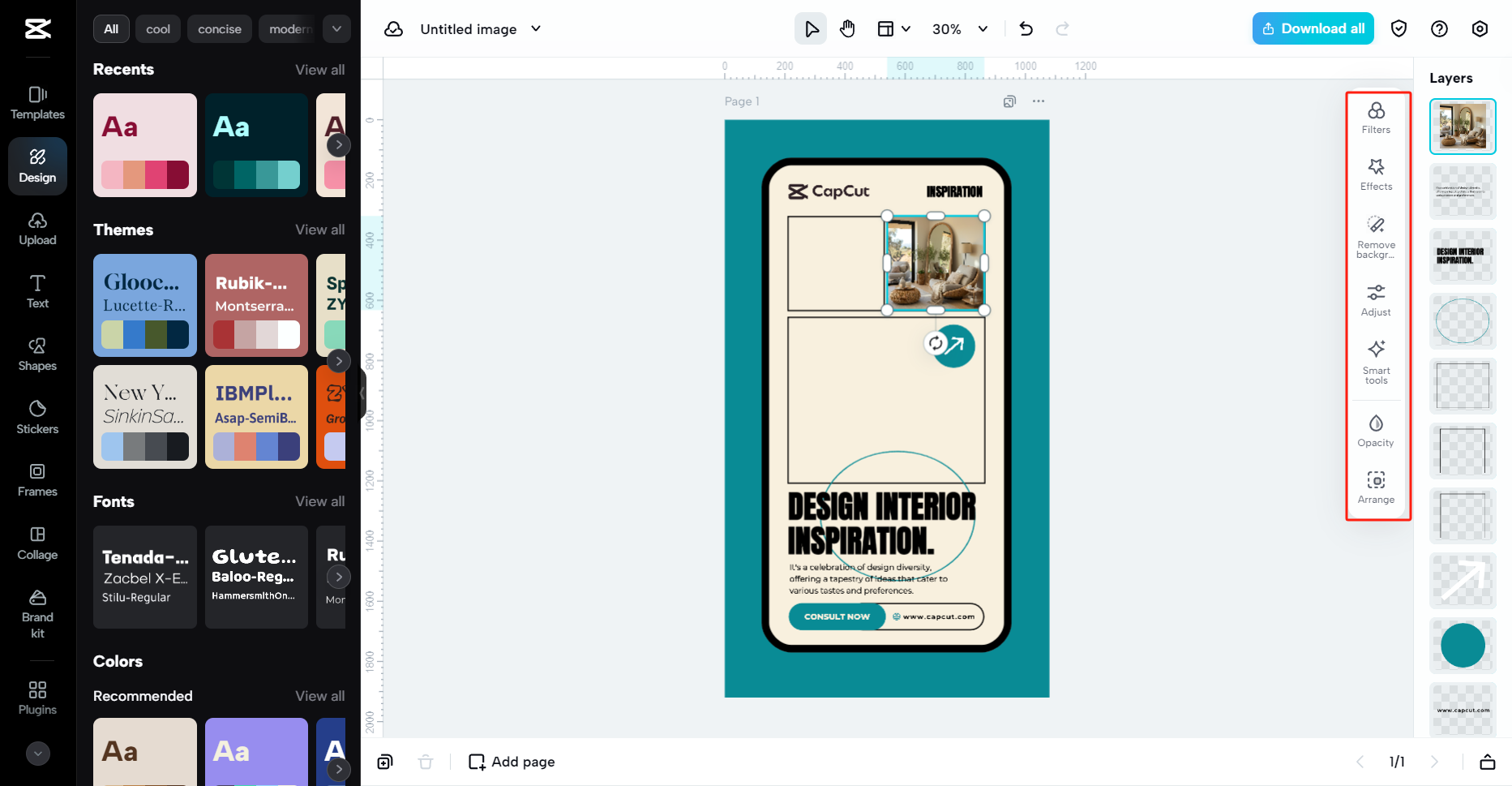Viewport: 1512px width, 786px height.
Task: Toggle the cool style filter chip
Action: pos(157,28)
